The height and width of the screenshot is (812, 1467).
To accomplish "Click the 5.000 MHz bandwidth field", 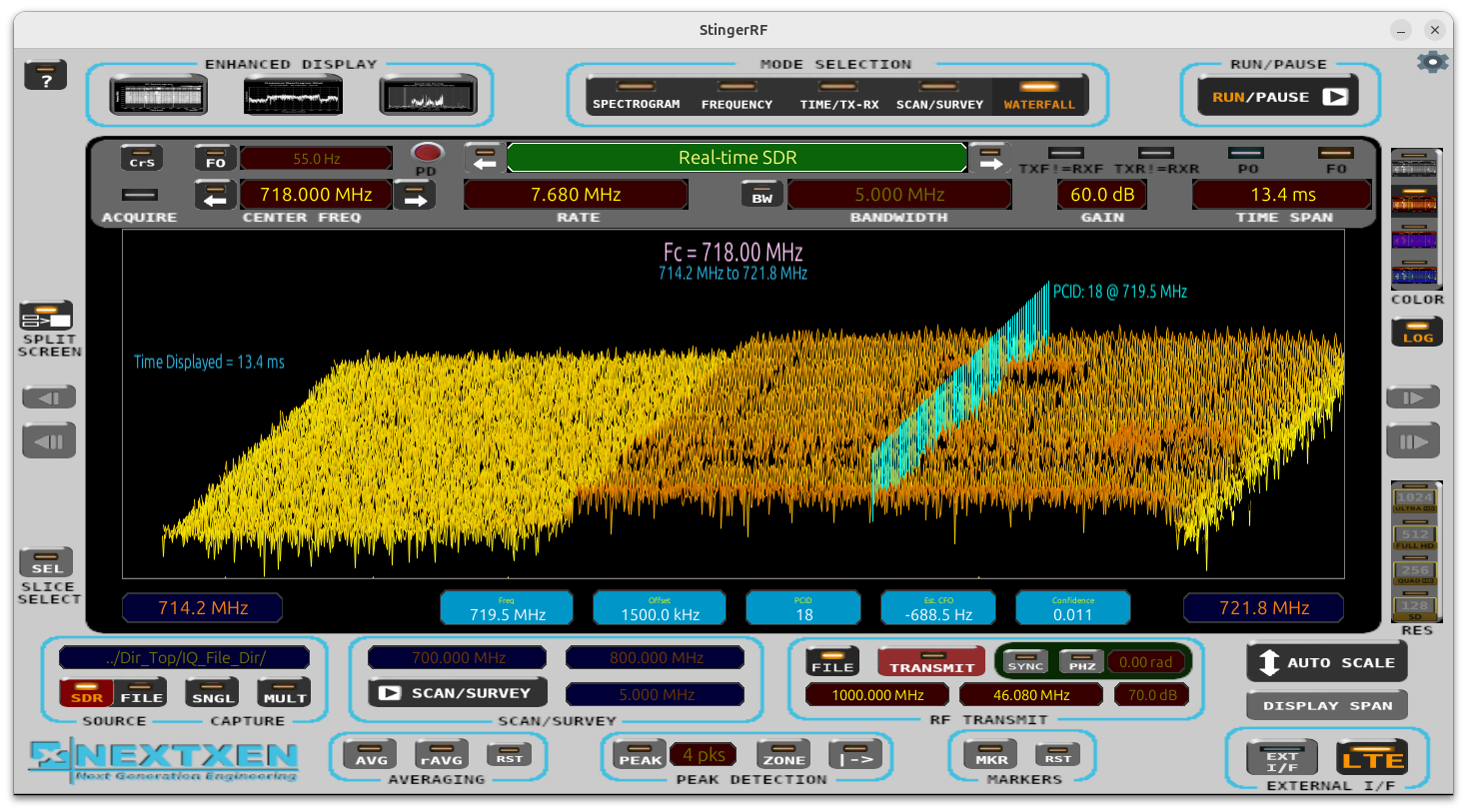I will click(899, 195).
